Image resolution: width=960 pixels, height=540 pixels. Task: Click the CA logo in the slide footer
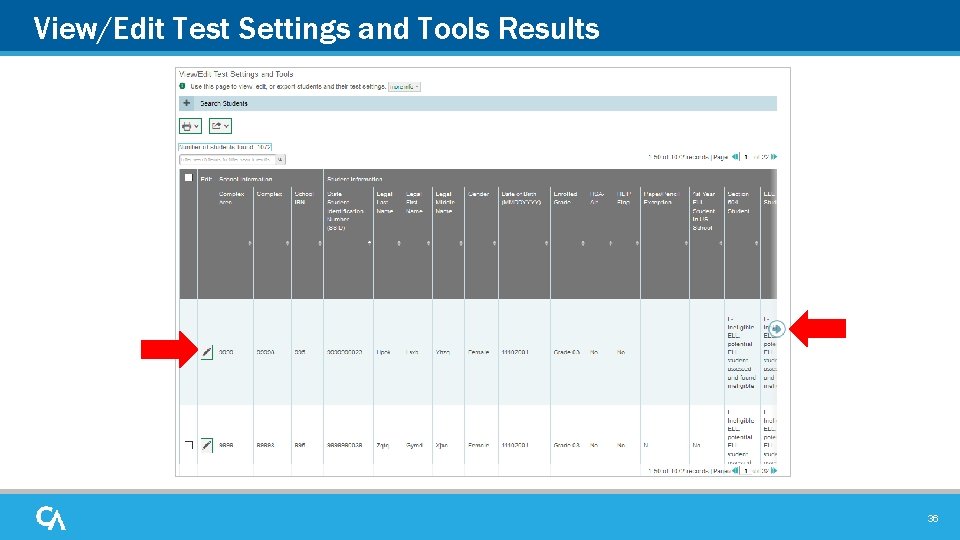[x=51, y=518]
